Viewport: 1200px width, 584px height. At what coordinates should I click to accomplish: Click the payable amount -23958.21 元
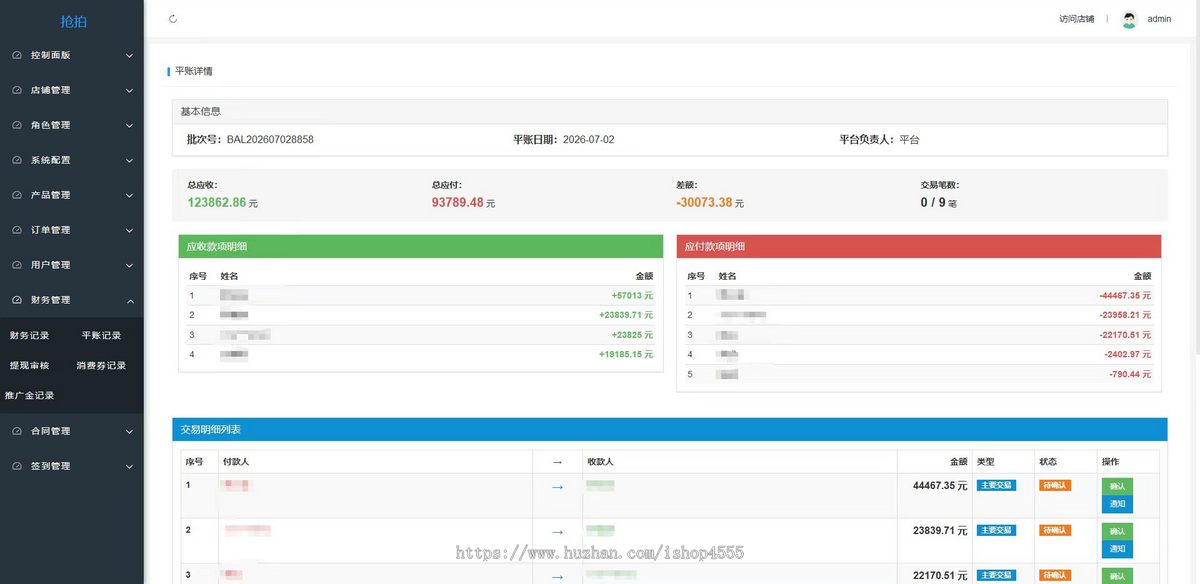pyautogui.click(x=1125, y=315)
